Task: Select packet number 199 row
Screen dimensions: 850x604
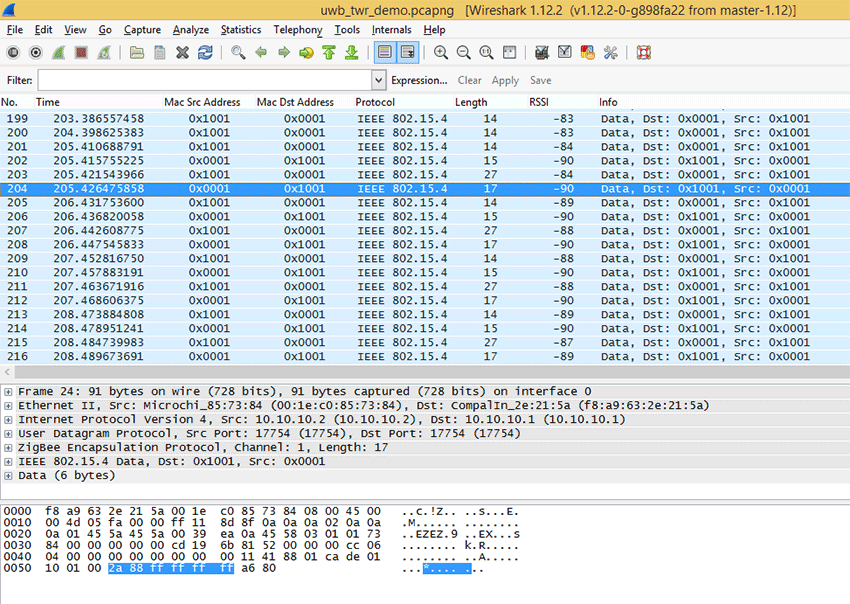Action: tap(425, 119)
